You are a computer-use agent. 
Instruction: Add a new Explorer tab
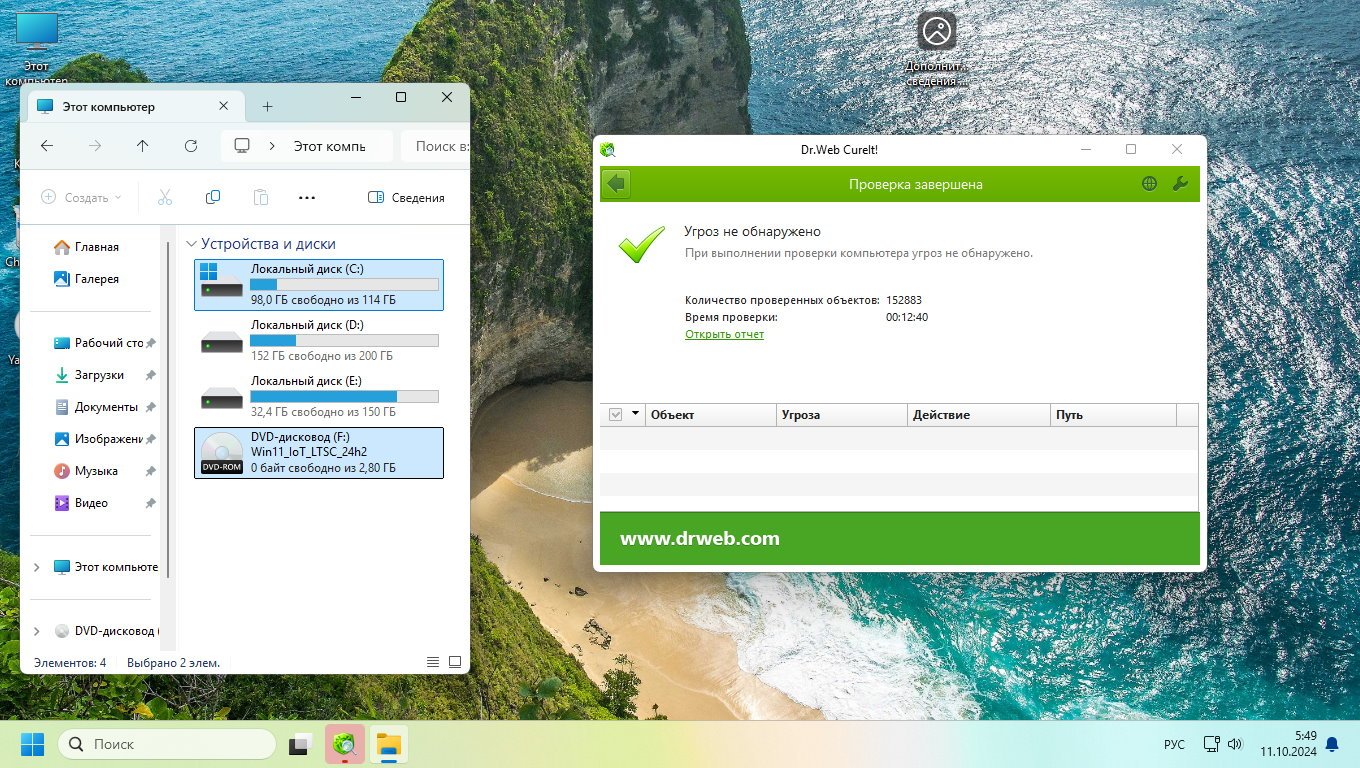pos(267,107)
